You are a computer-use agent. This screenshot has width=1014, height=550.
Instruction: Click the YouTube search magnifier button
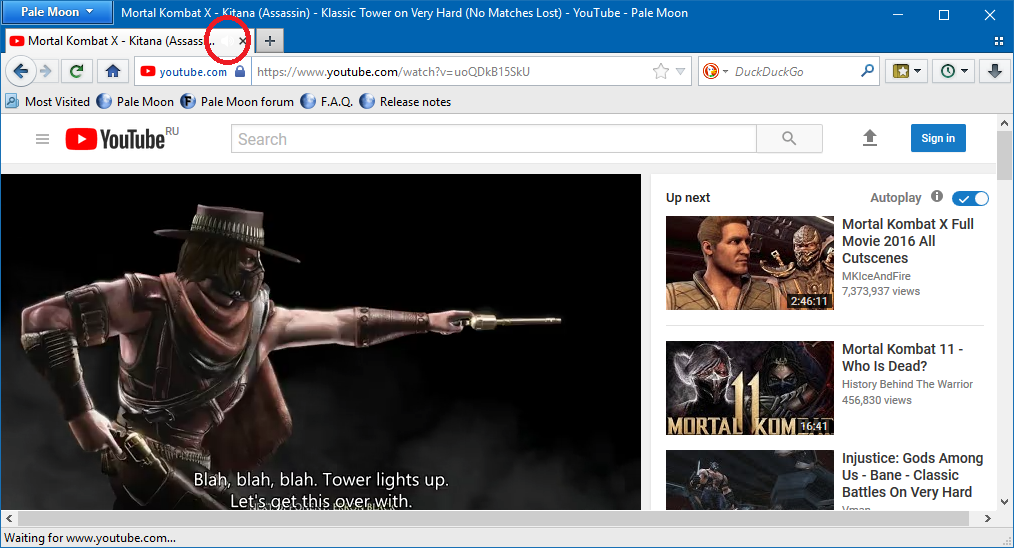pos(789,138)
